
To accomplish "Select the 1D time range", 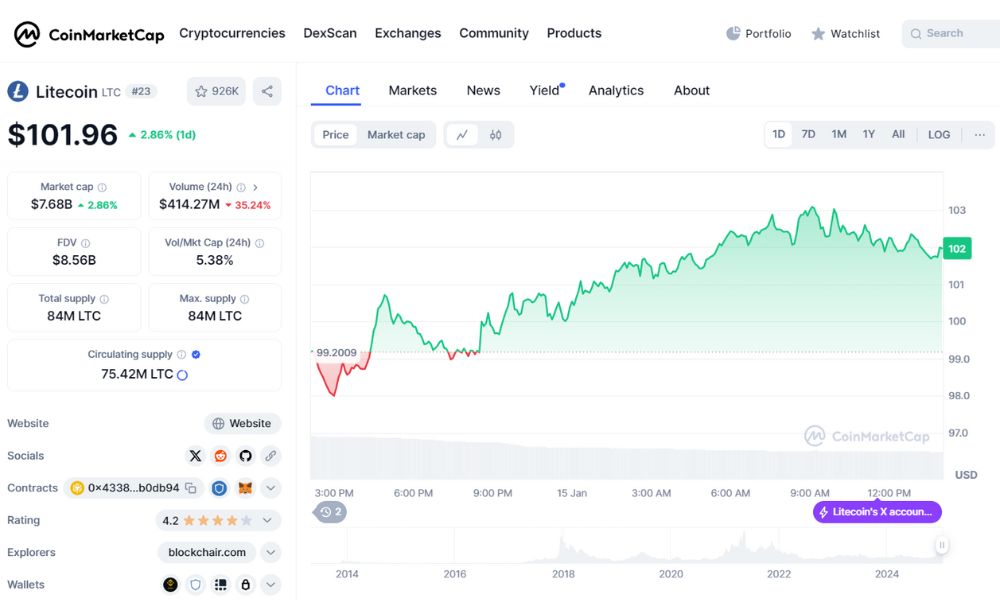I will 779,134.
